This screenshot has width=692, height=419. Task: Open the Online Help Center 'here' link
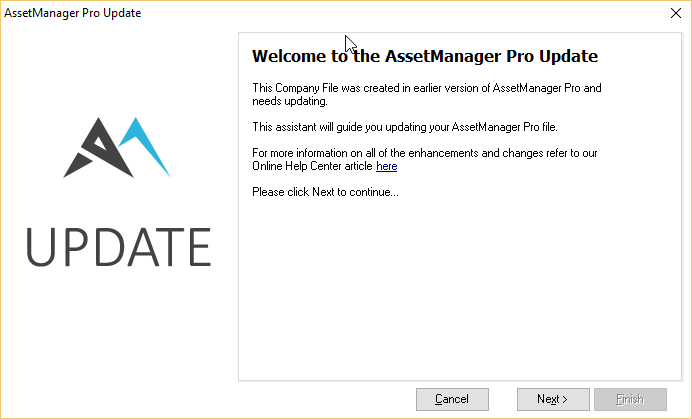(x=387, y=166)
